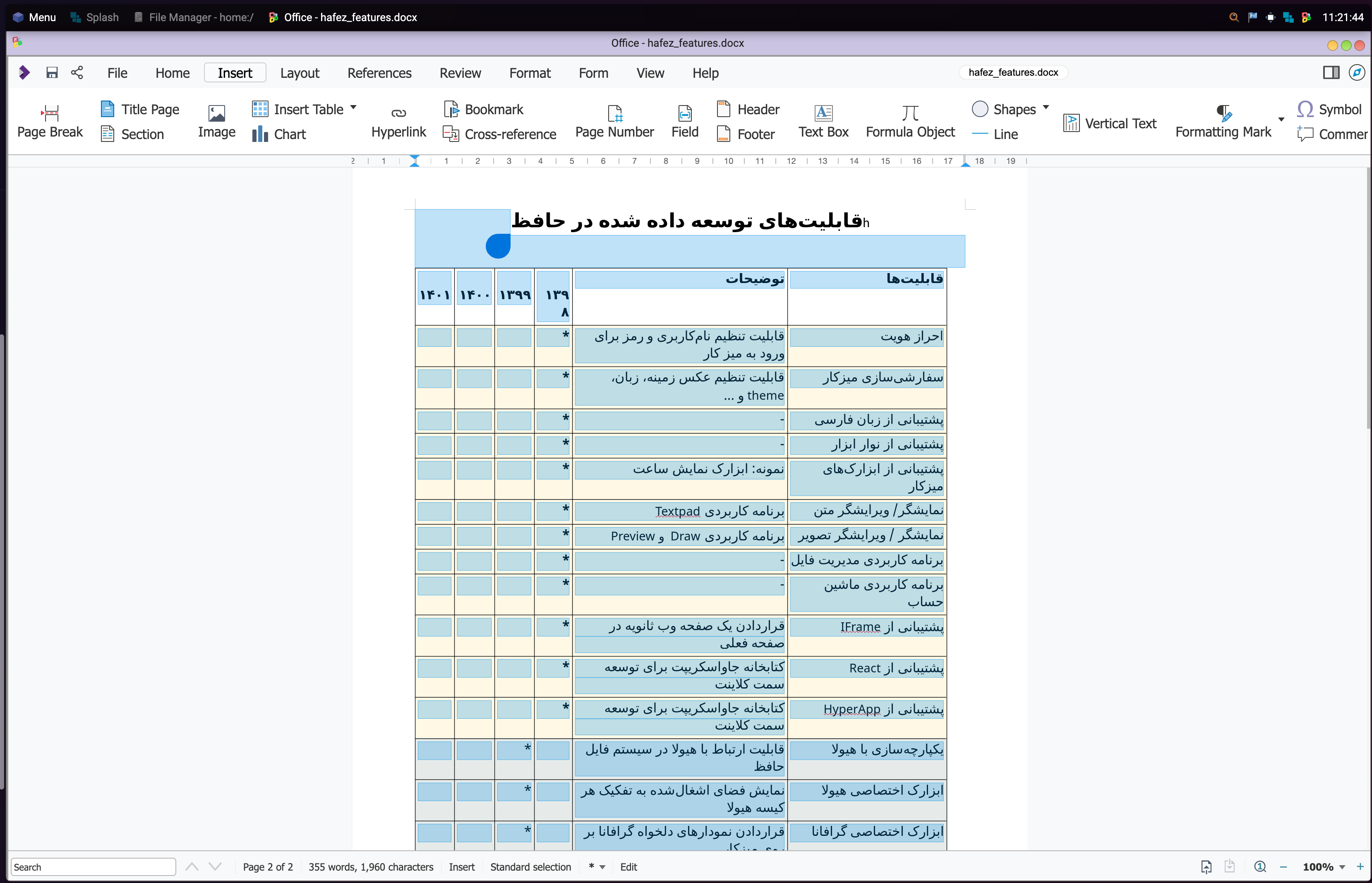Switch to the Layout tab
Viewport: 1372px width, 883px height.
click(299, 73)
